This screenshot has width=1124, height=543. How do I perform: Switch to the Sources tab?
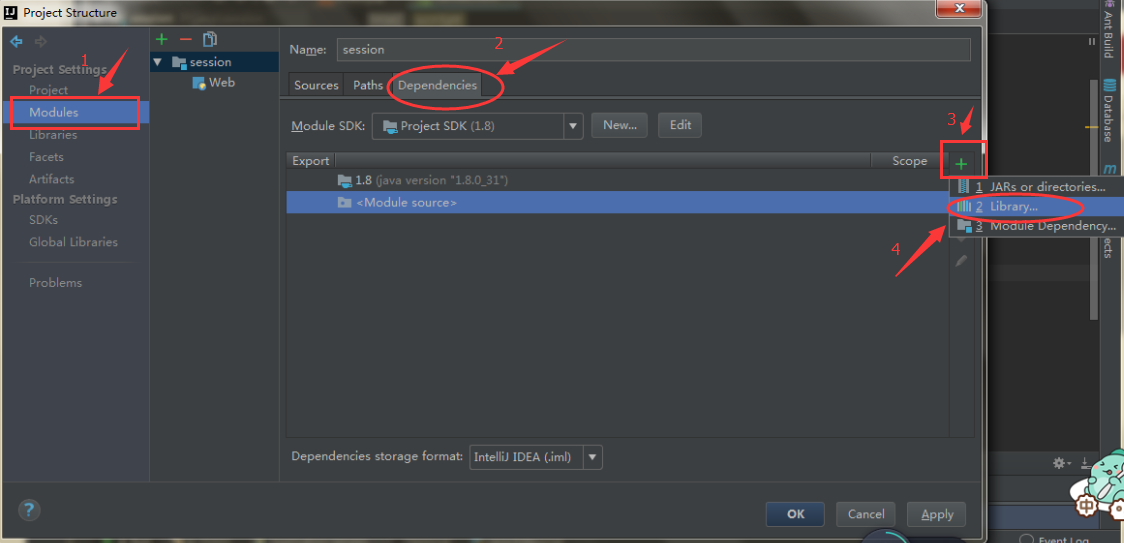(316, 85)
